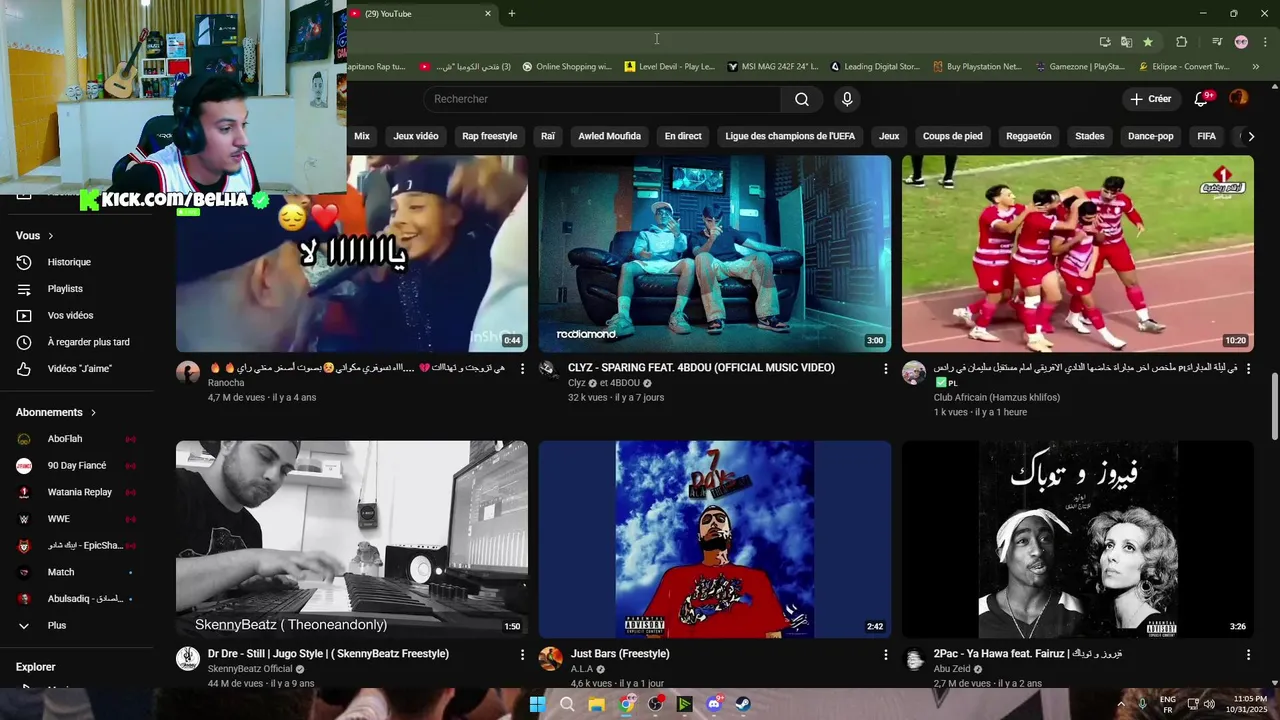Select the Jeux vidéo filter chip
The width and height of the screenshot is (1280, 720).
pos(416,136)
